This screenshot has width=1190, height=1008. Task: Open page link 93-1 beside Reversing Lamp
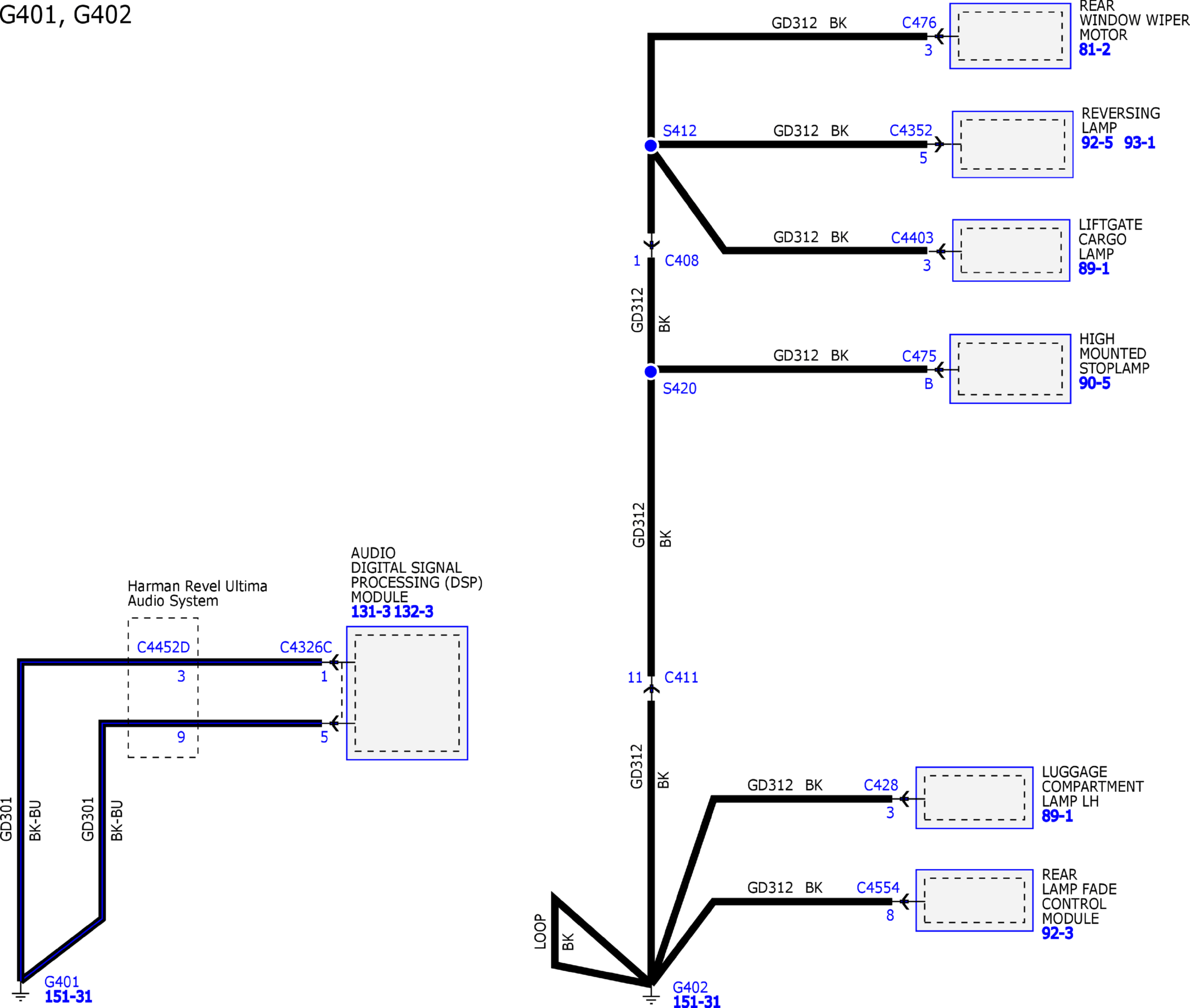coord(1139,142)
